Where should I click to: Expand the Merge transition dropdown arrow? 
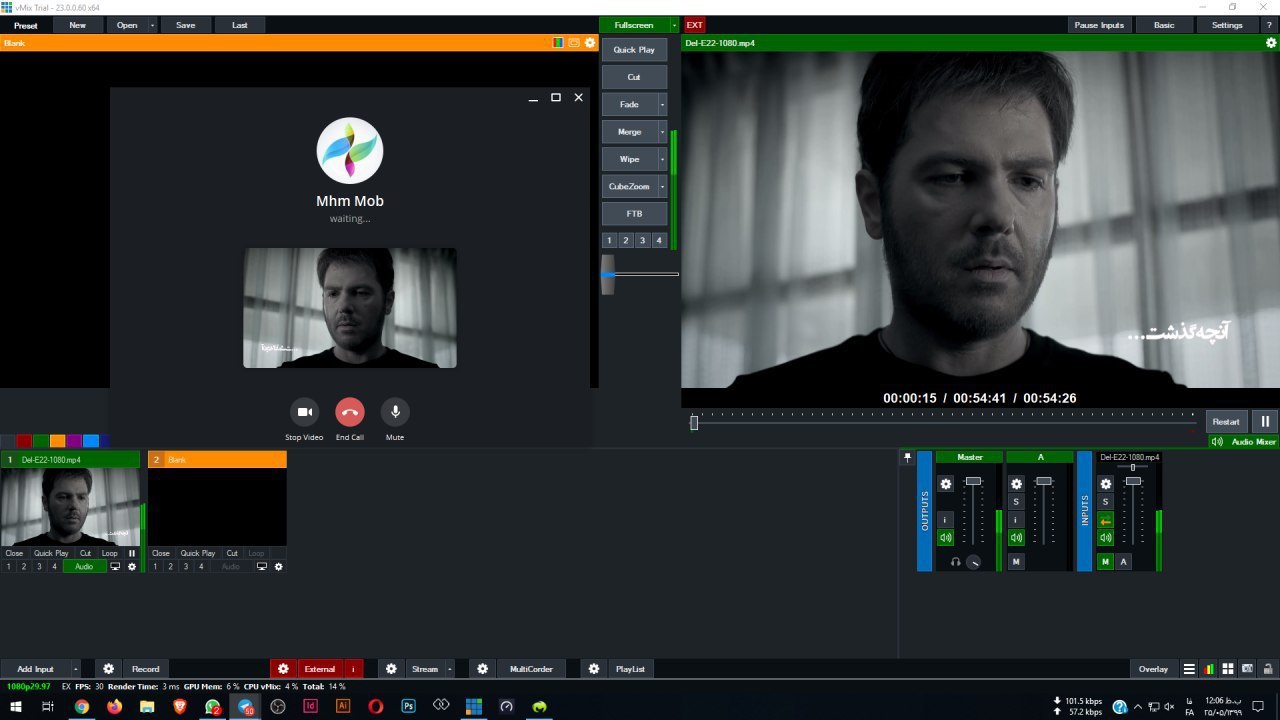click(x=662, y=132)
